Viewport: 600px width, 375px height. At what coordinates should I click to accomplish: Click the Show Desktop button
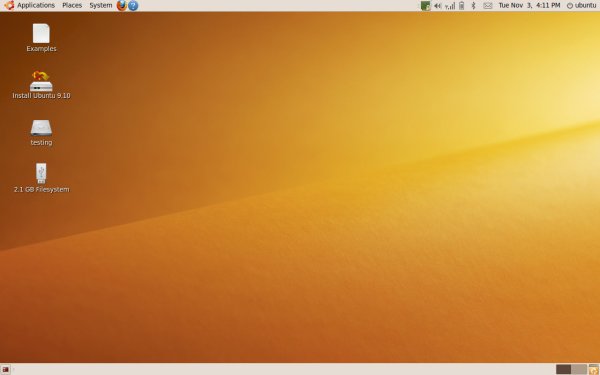point(5,370)
